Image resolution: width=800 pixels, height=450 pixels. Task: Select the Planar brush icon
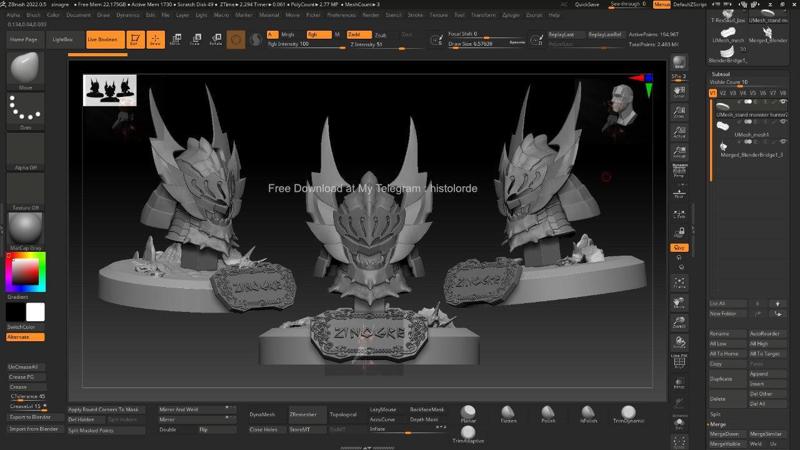point(468,414)
